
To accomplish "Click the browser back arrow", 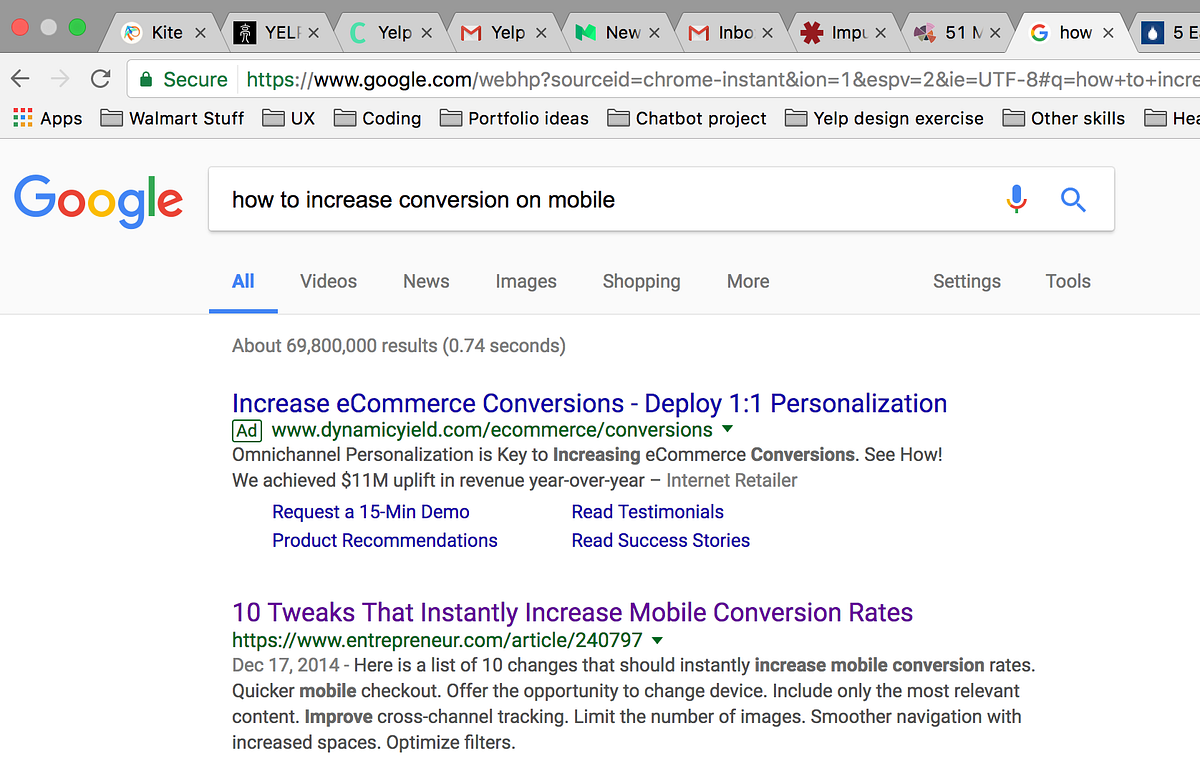I will 21,79.
